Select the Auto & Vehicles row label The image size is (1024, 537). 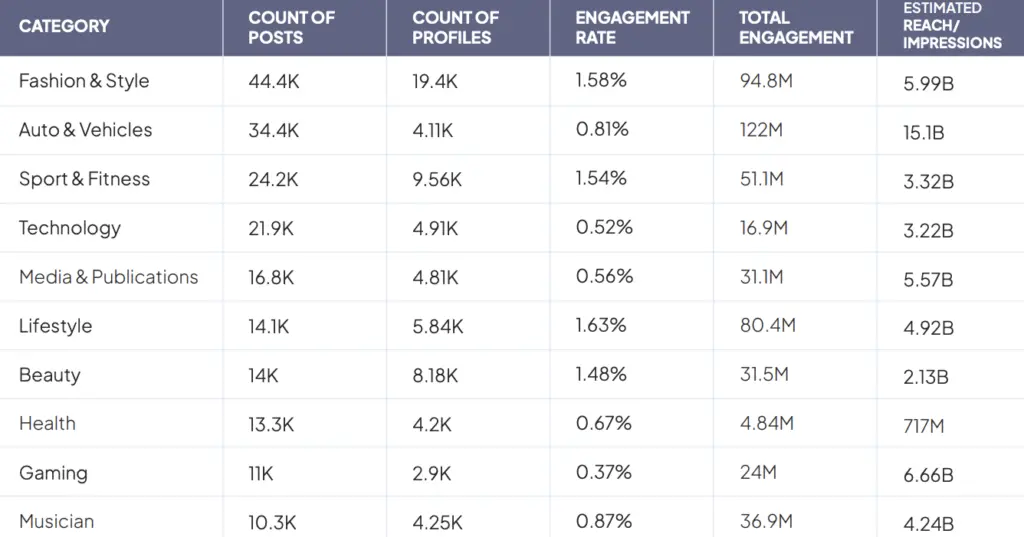[x=86, y=130]
